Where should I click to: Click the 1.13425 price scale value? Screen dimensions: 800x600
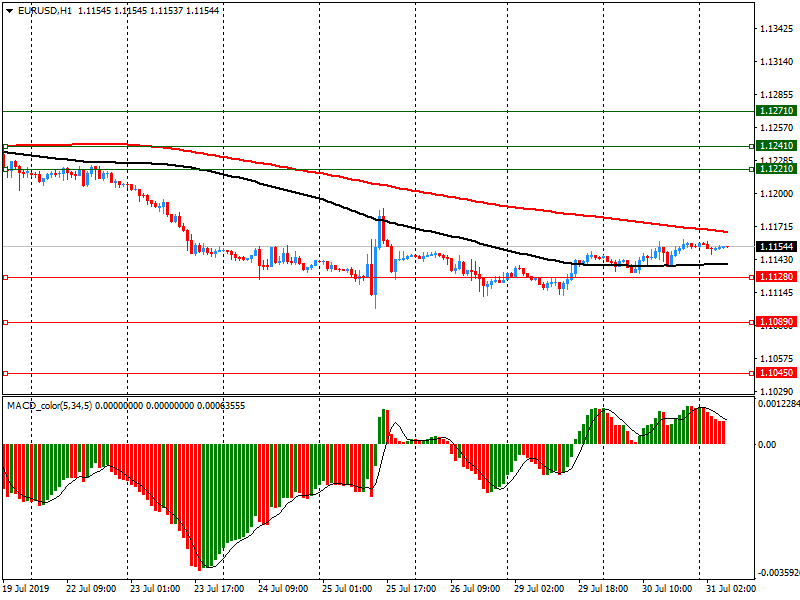tap(777, 29)
